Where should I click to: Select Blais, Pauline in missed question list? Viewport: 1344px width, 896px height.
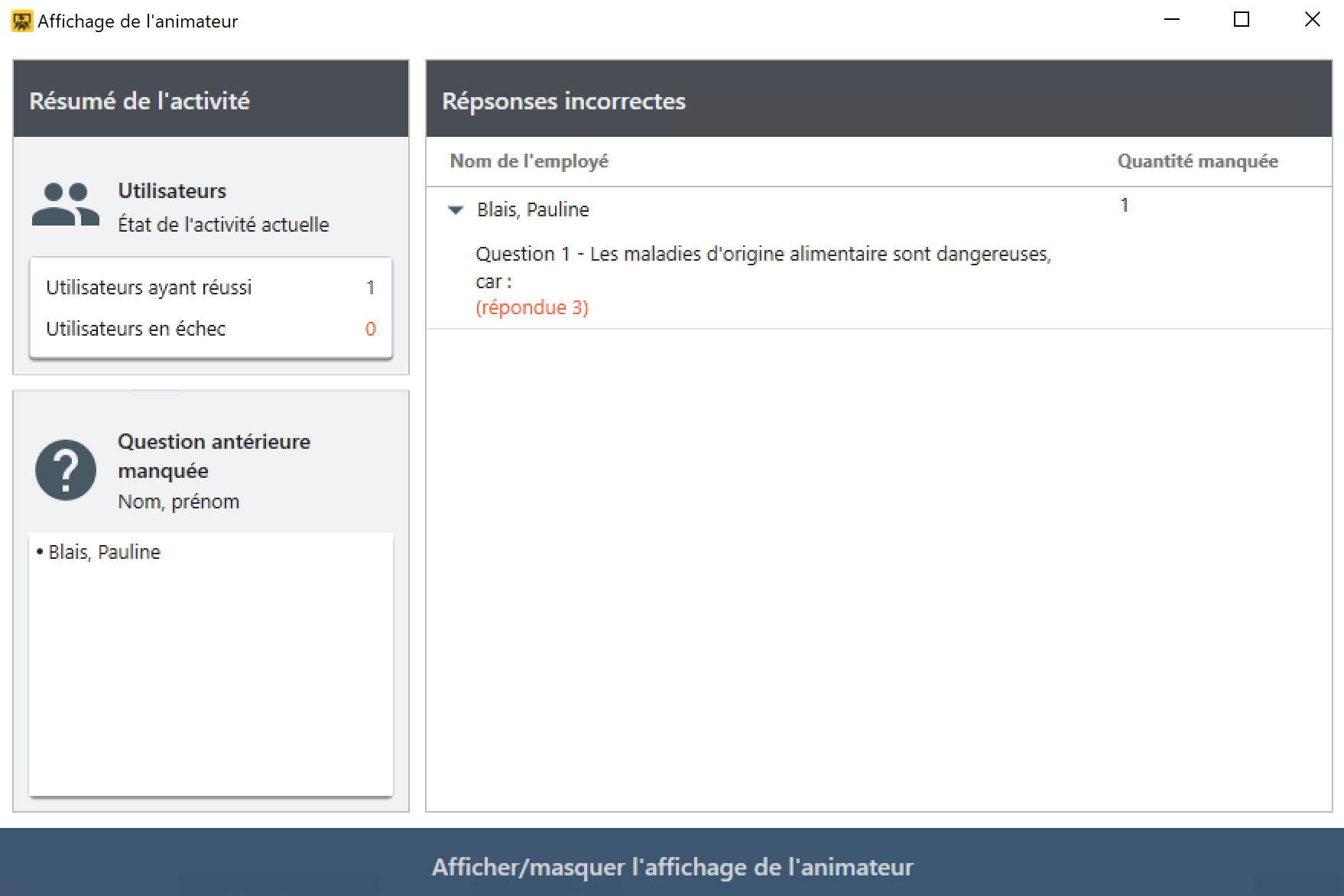tap(104, 552)
